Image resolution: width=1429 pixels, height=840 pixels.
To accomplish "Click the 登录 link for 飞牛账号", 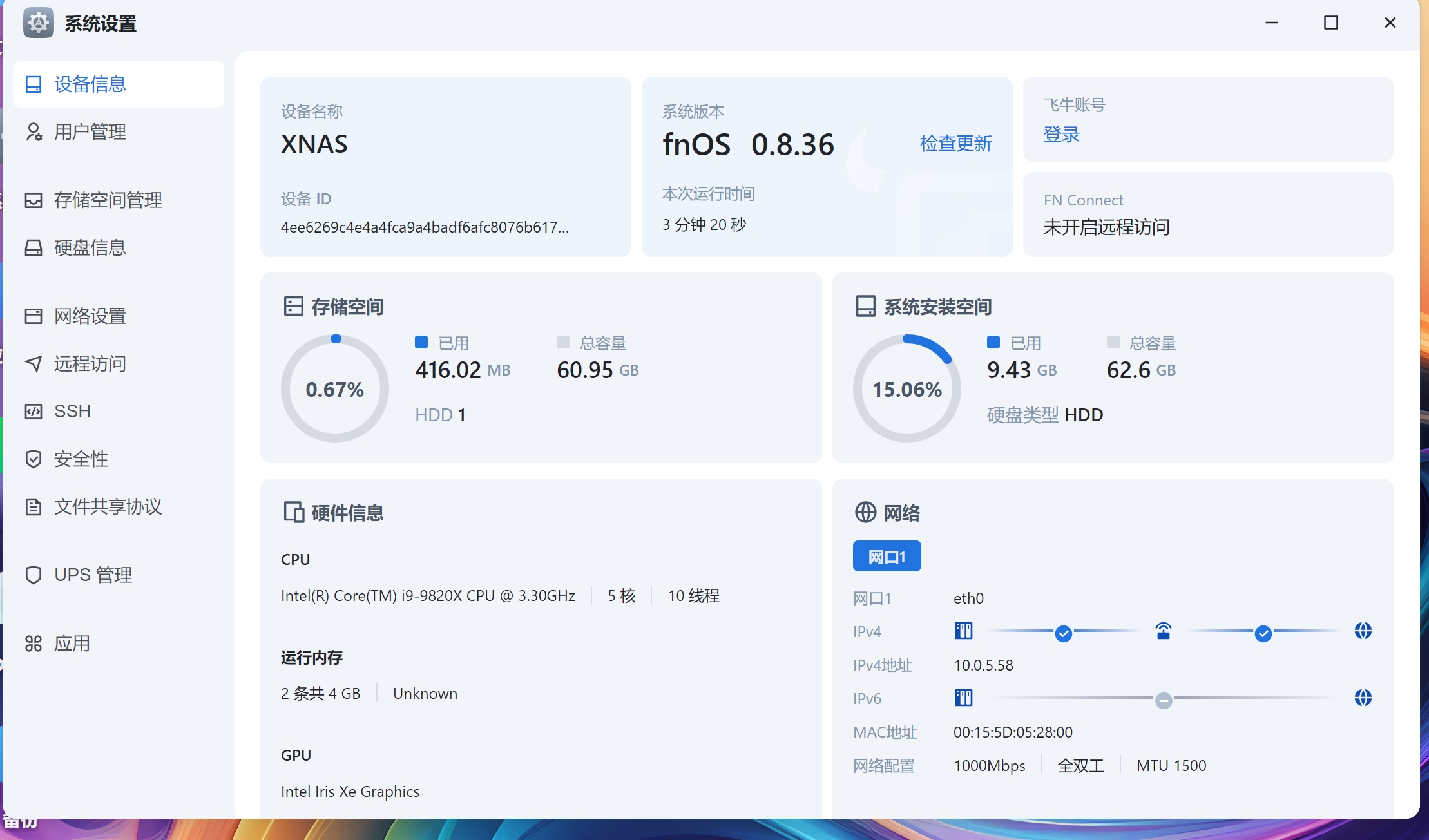I will [x=1062, y=135].
